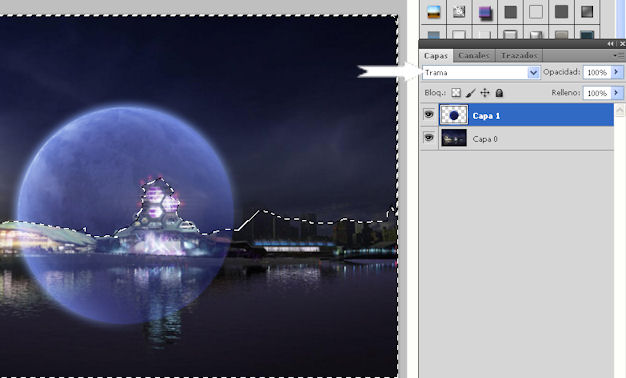Switch to the Trazados tab

tap(519, 55)
